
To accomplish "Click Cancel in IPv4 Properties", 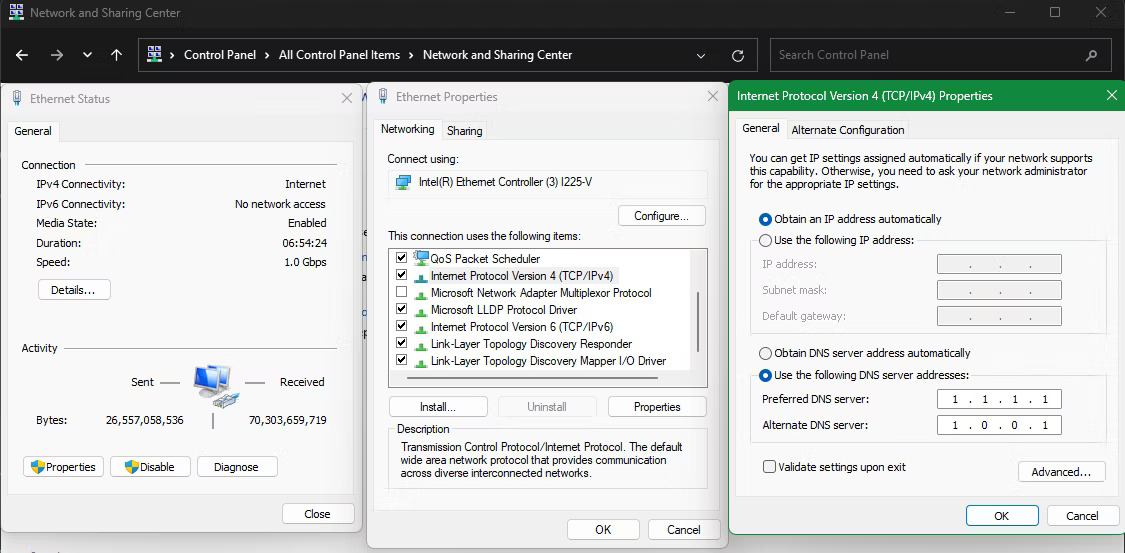I will (x=1083, y=516).
